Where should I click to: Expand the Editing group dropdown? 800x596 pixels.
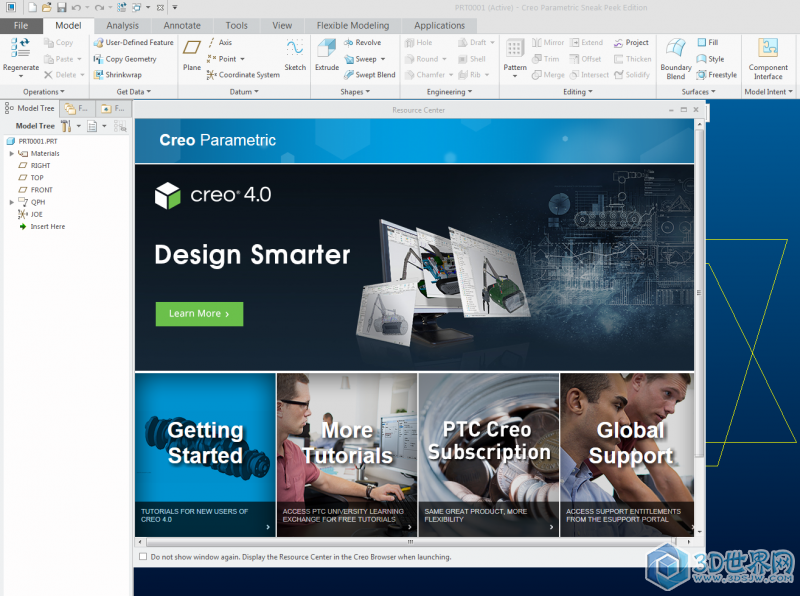[x=578, y=92]
